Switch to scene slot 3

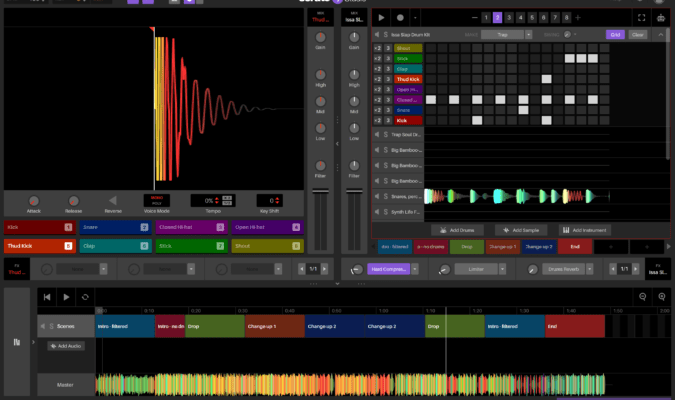coord(510,18)
